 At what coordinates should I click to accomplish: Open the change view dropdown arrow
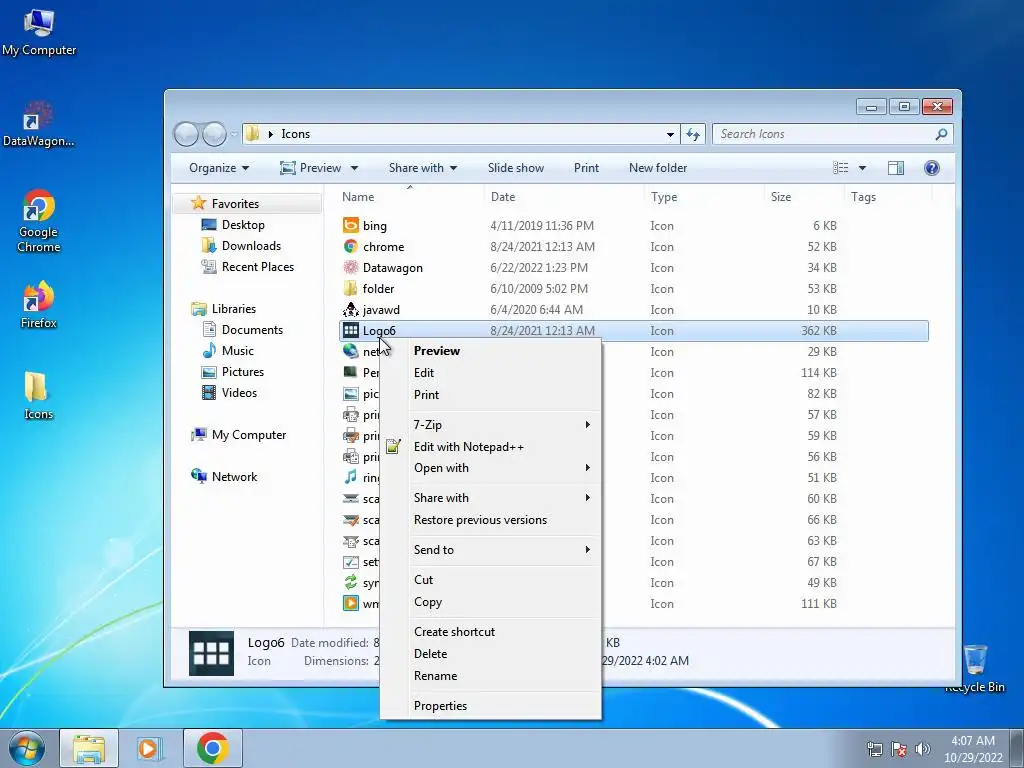(862, 168)
